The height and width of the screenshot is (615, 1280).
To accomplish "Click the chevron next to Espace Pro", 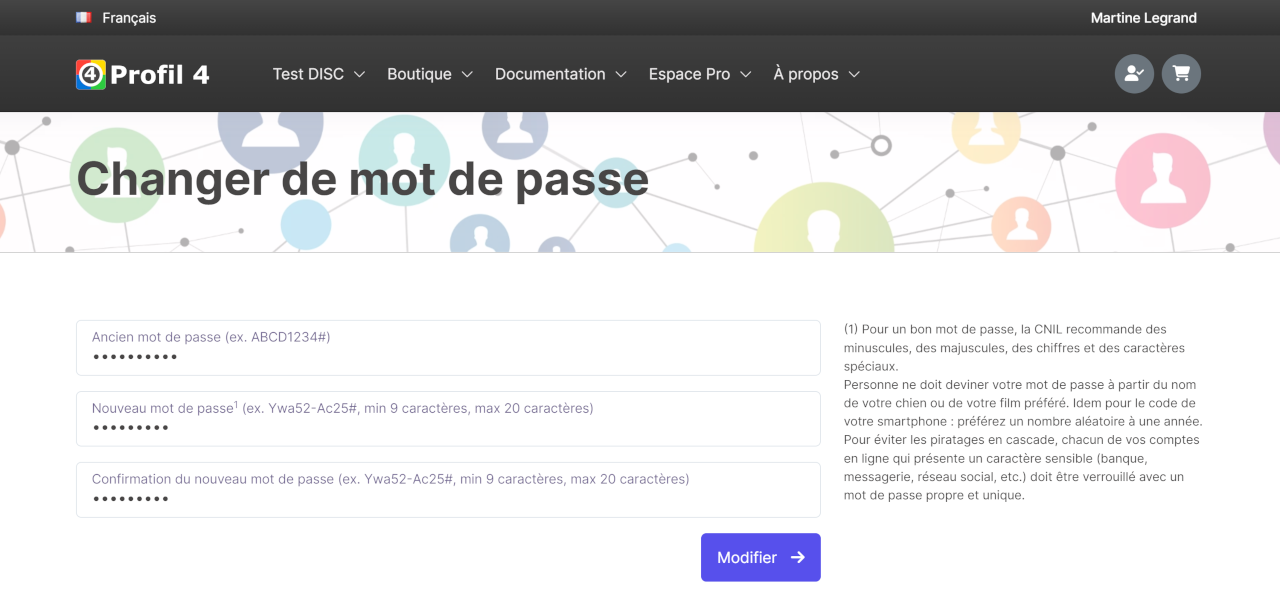I will tap(745, 75).
